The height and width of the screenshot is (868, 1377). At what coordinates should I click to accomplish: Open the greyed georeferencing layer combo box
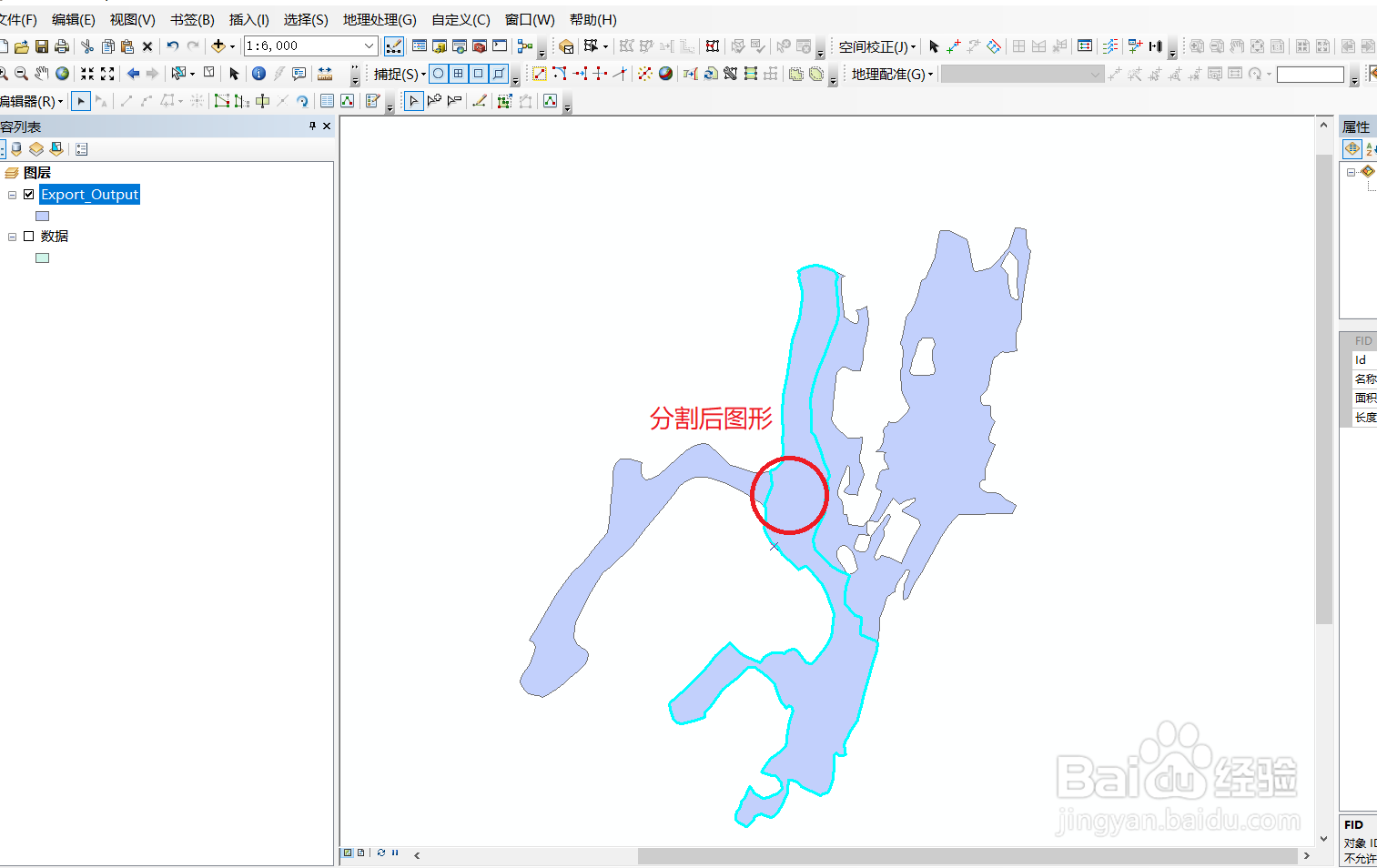[x=1022, y=74]
